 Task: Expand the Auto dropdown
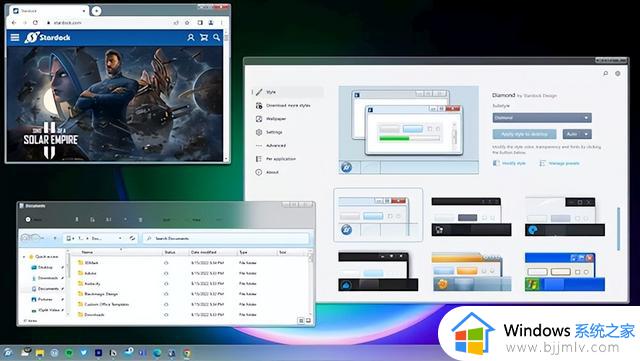[x=577, y=134]
